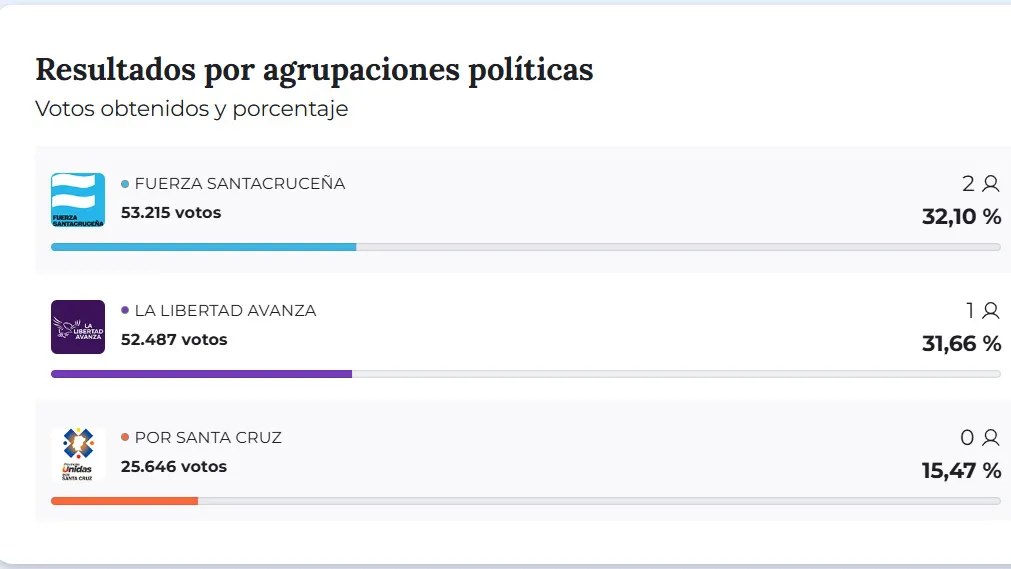Click the orange Por Santa Cruz progress bar
Viewport: 1011px width, 569px height.
pos(124,501)
